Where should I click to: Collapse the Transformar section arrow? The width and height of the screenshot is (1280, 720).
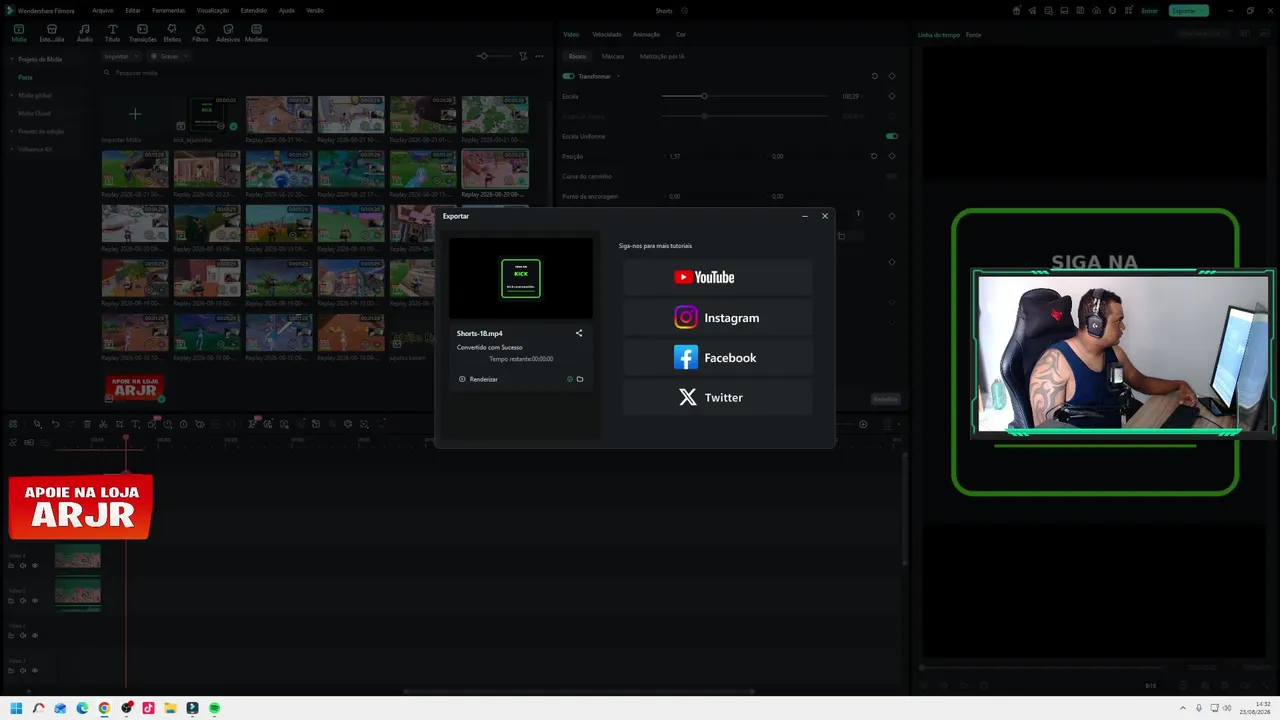tap(618, 76)
